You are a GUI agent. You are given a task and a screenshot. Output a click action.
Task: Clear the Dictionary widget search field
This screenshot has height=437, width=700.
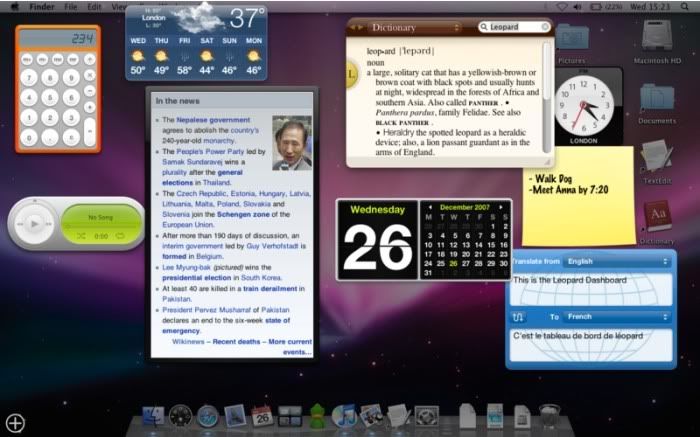click(x=545, y=27)
